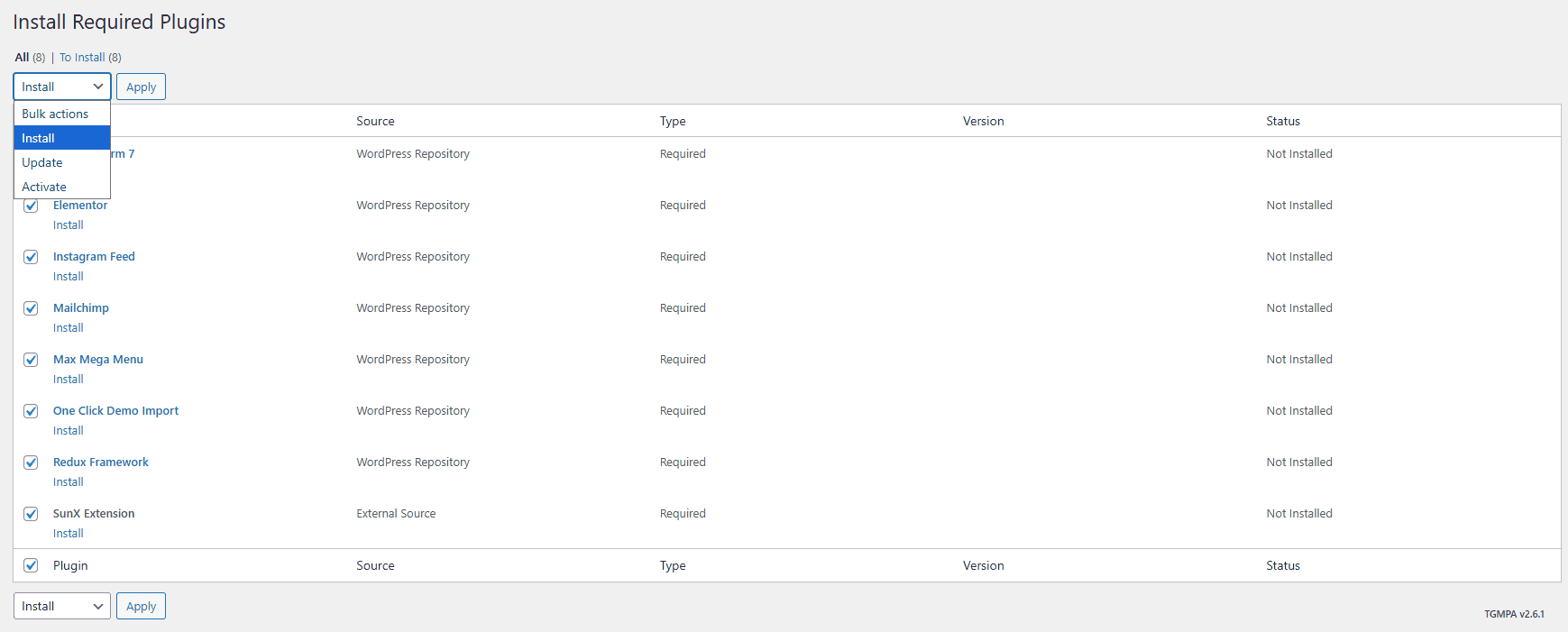Click the Source column header at top
This screenshot has width=1568, height=632.
(x=375, y=121)
